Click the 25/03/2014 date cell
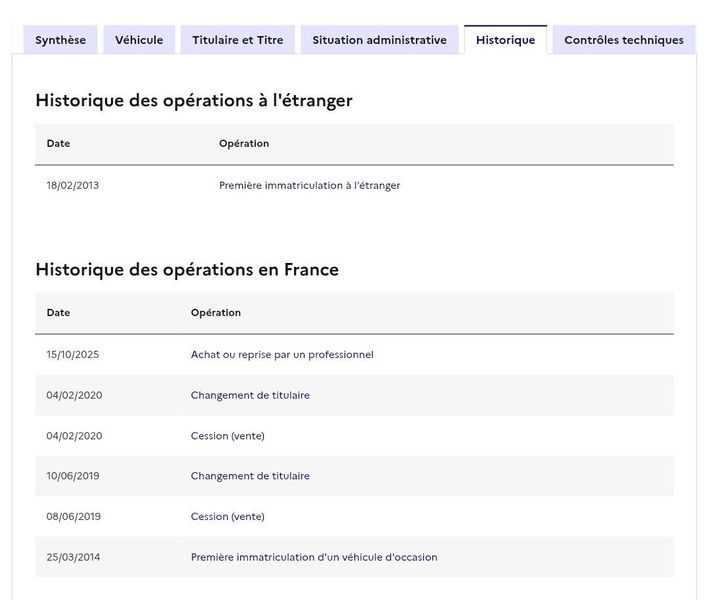Screen dimensions: 708x600 coord(74,557)
